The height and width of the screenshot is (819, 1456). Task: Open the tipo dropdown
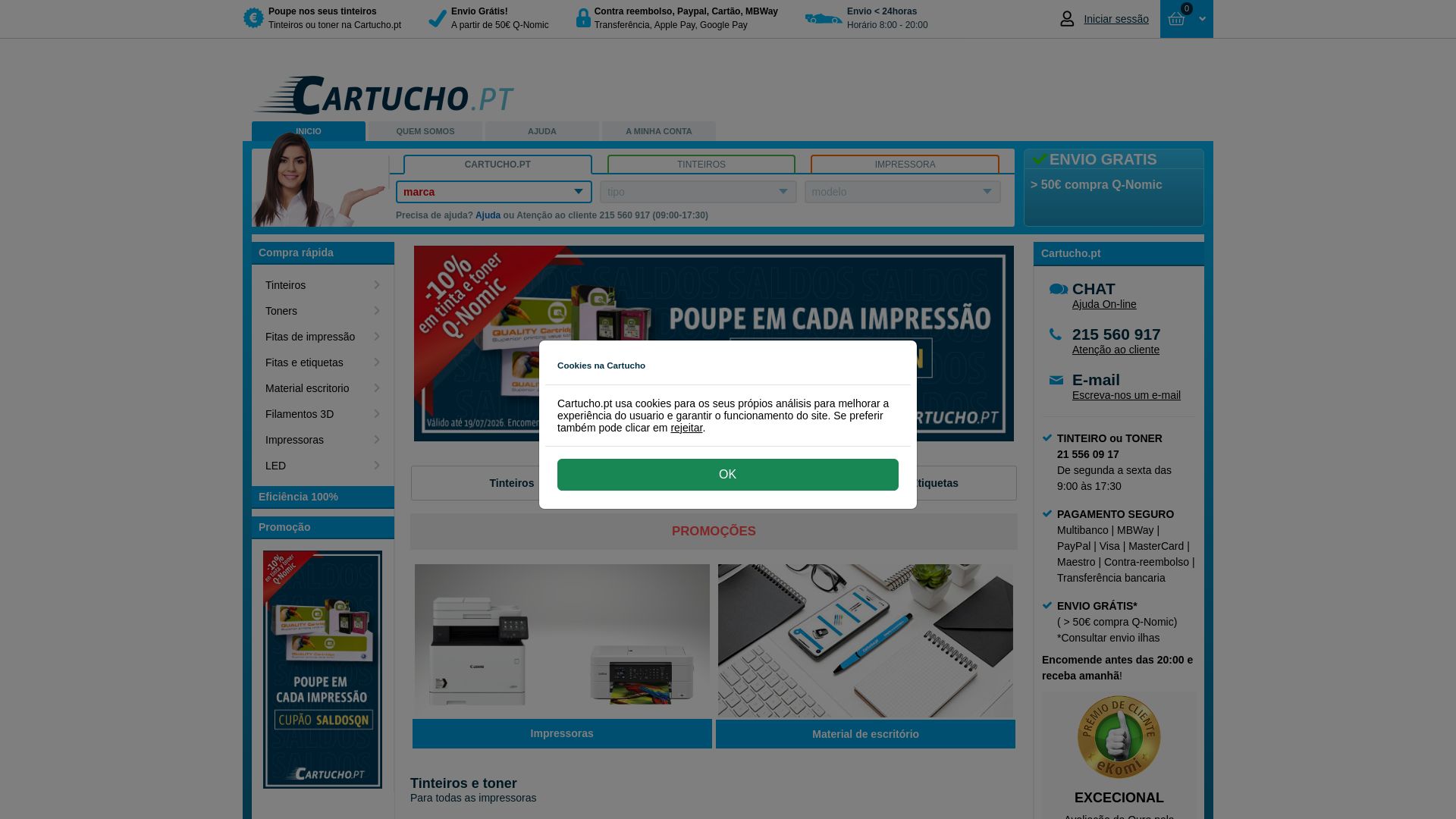click(698, 192)
